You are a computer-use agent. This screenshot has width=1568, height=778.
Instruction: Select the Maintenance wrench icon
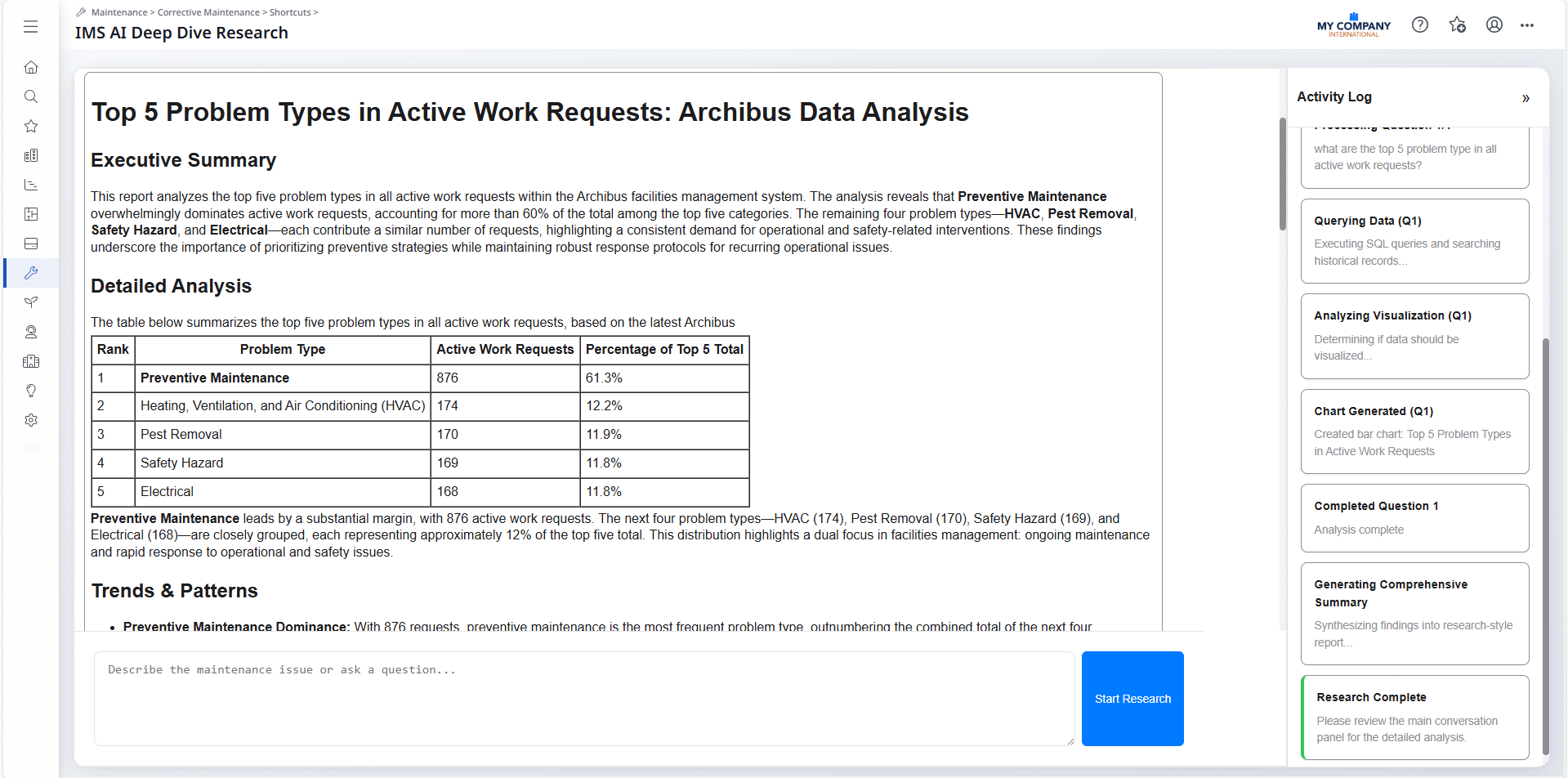[31, 273]
